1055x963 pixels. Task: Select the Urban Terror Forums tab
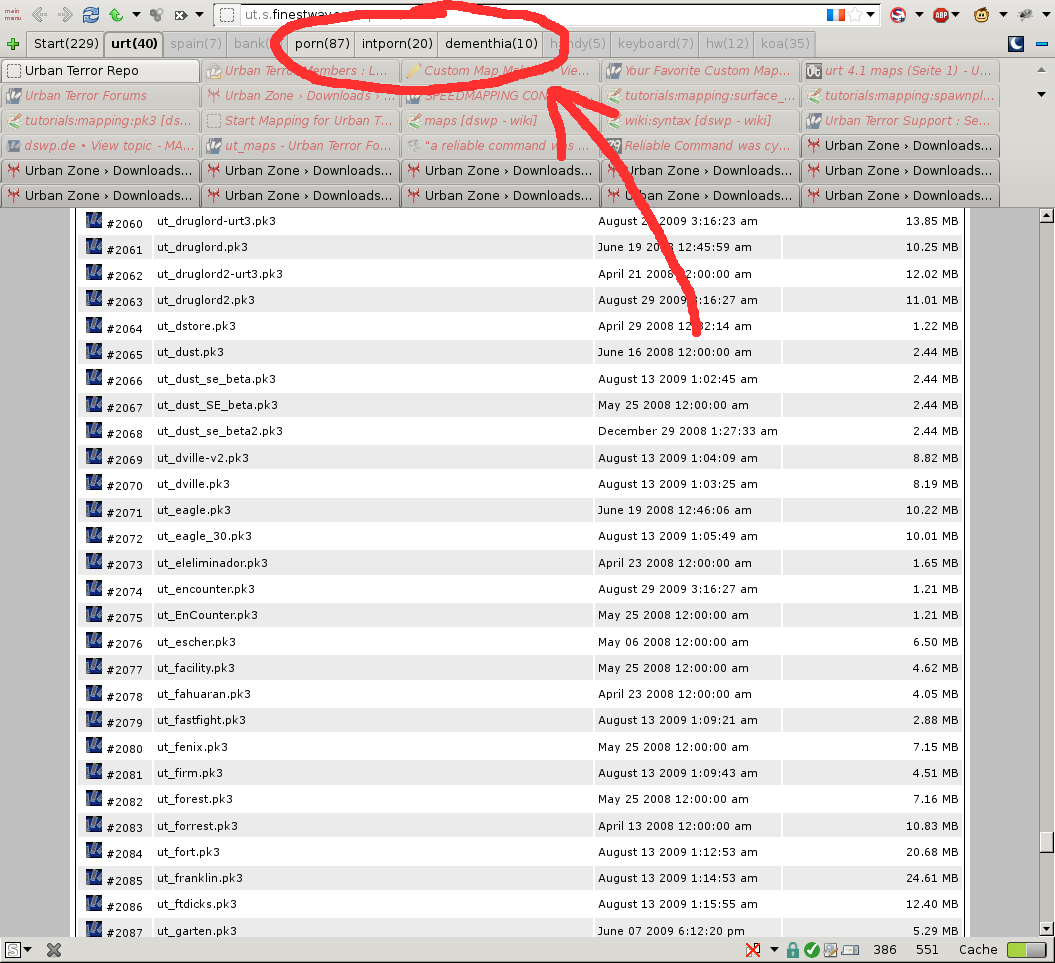86,96
